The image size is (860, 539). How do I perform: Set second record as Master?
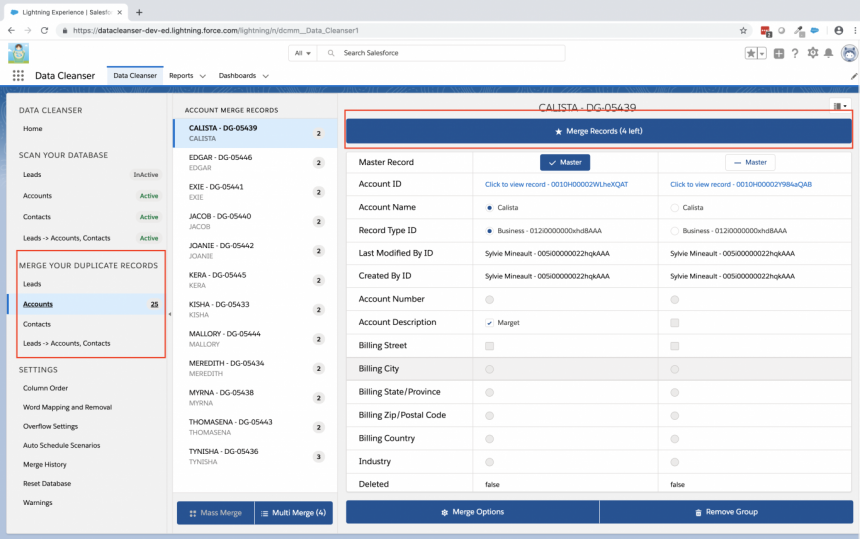point(750,162)
